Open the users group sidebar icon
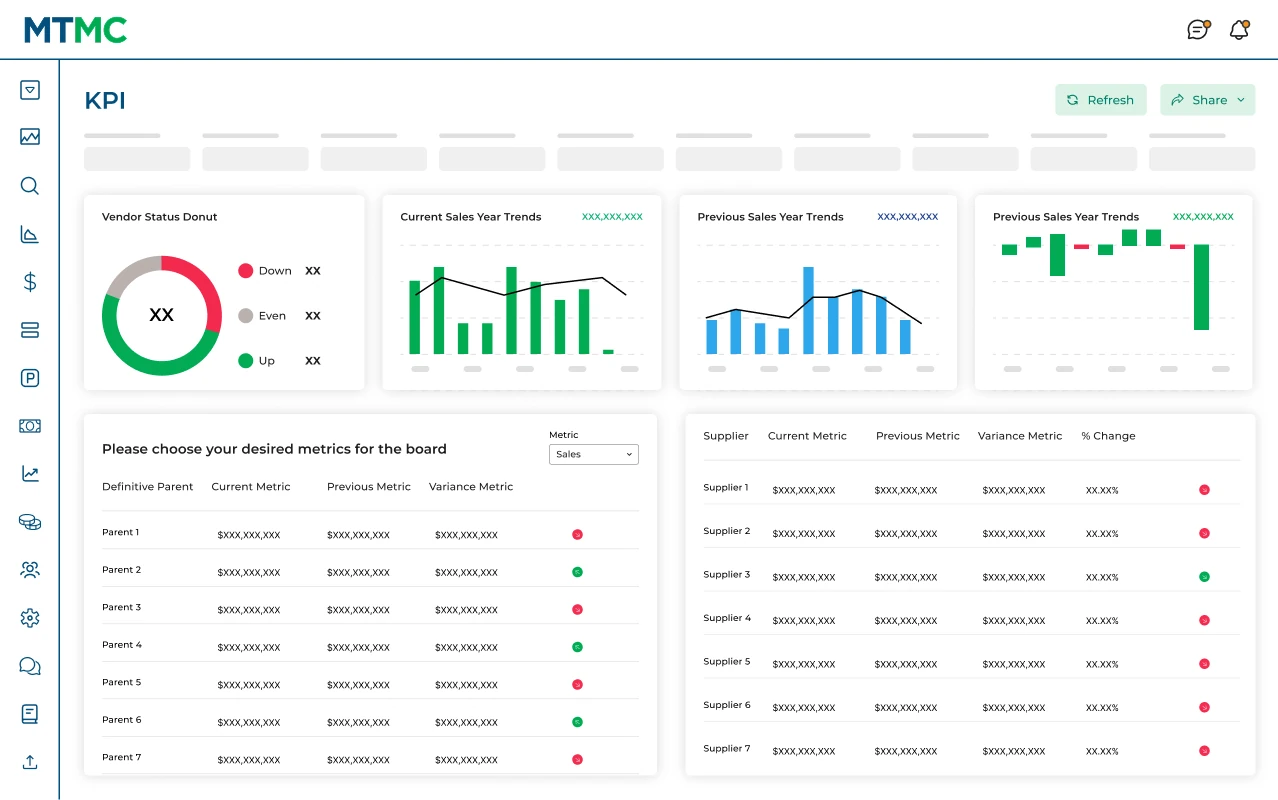 [x=30, y=570]
